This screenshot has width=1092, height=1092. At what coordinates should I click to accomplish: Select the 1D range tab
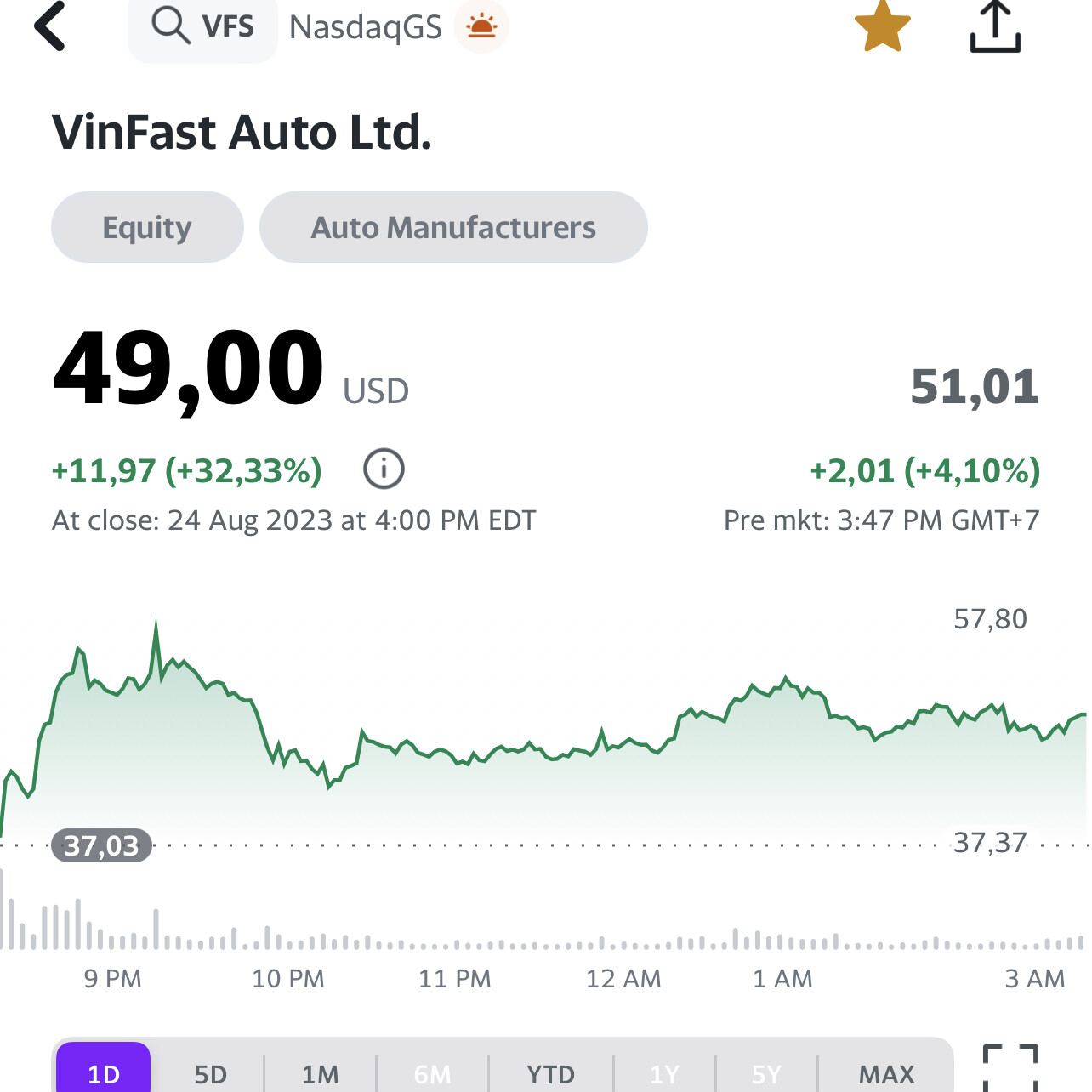click(x=104, y=1073)
